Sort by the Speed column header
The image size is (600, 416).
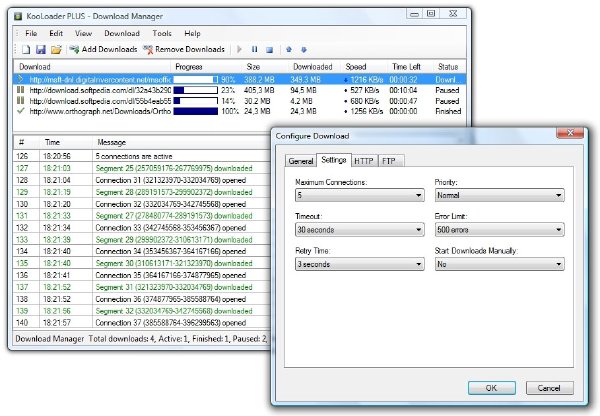[364, 67]
